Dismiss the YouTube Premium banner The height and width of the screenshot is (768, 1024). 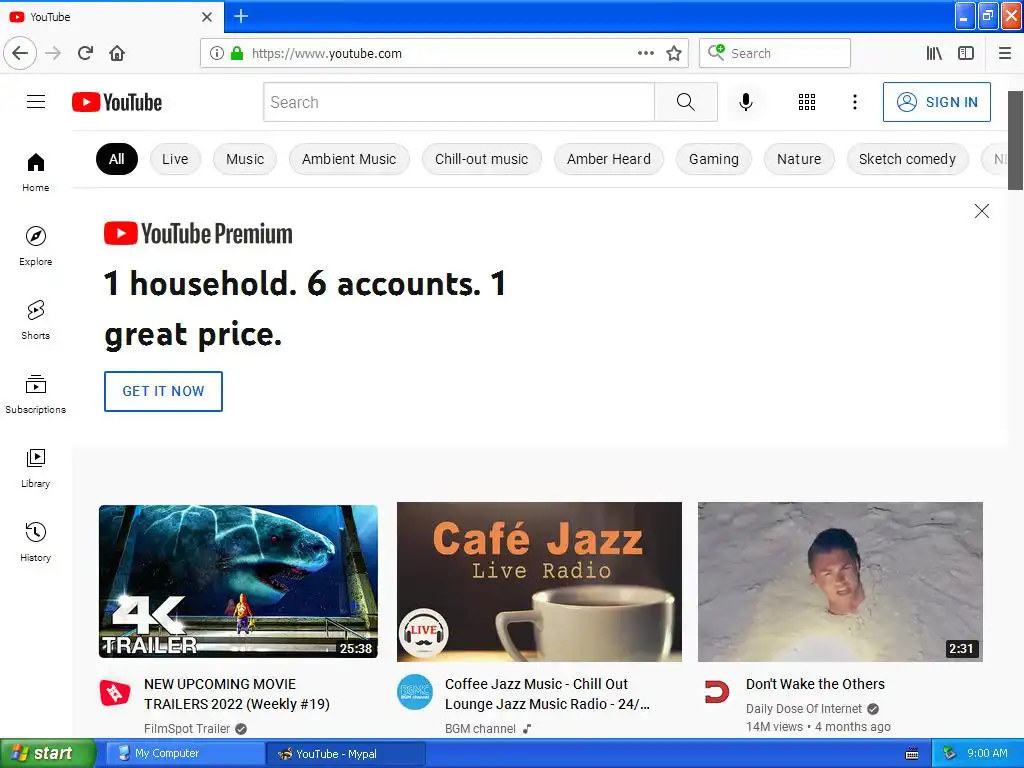pos(982,211)
